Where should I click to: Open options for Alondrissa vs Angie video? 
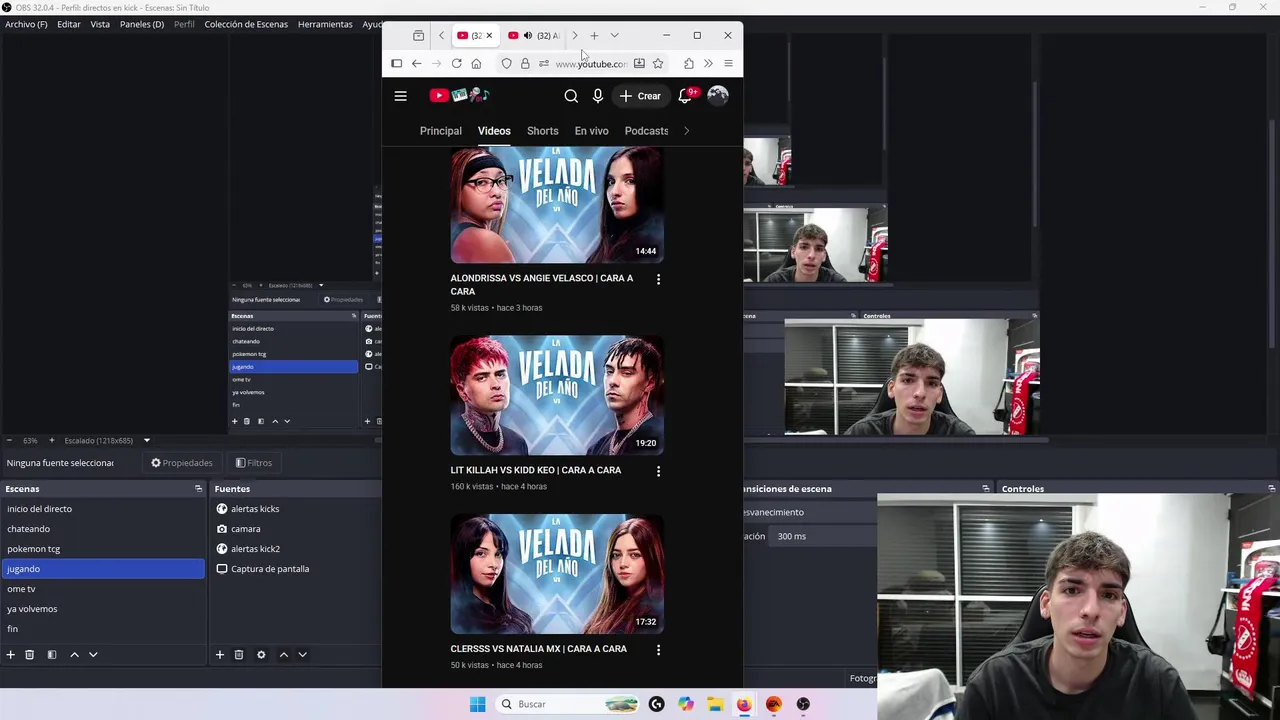pyautogui.click(x=658, y=280)
